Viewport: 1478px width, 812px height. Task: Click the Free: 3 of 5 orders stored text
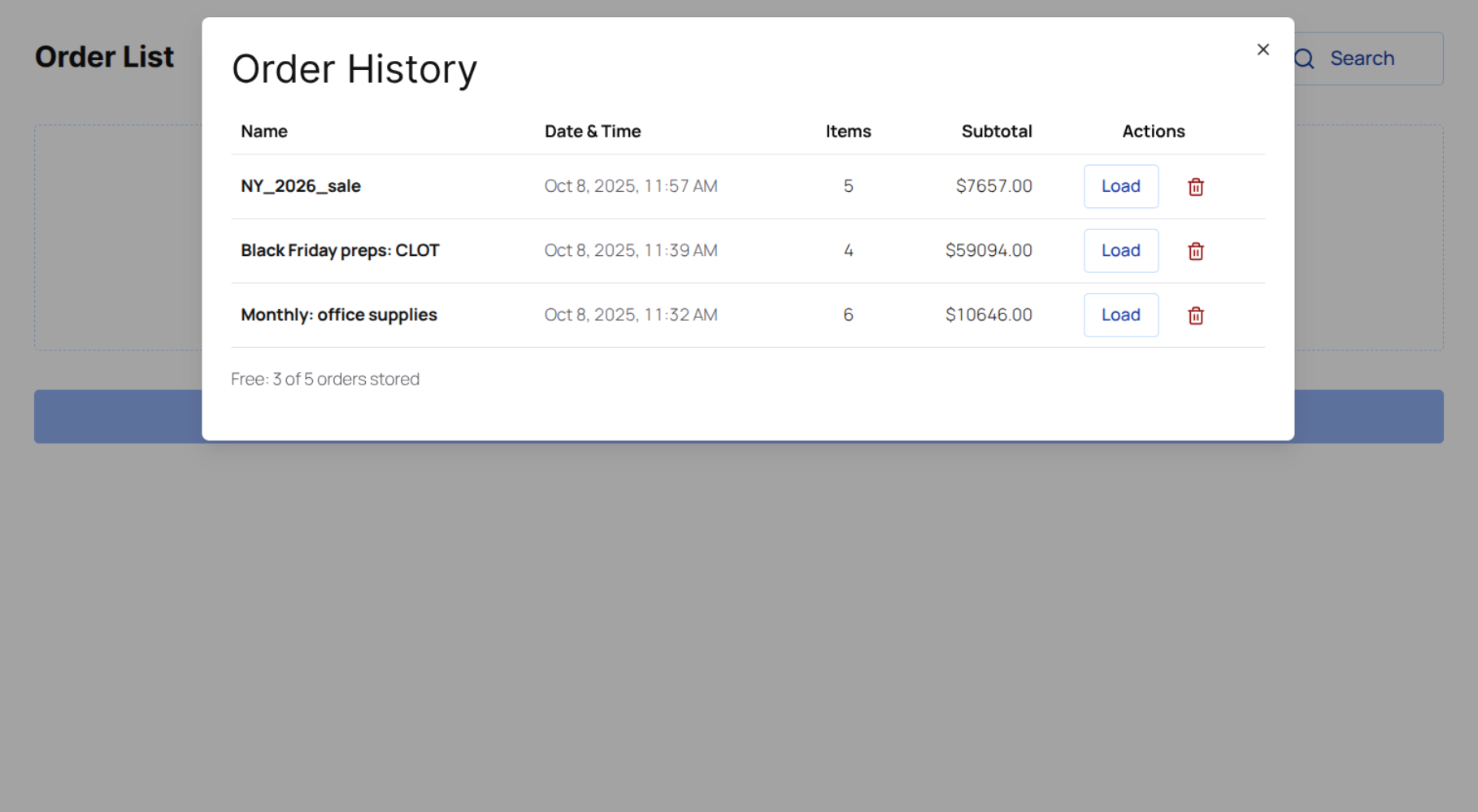(325, 379)
